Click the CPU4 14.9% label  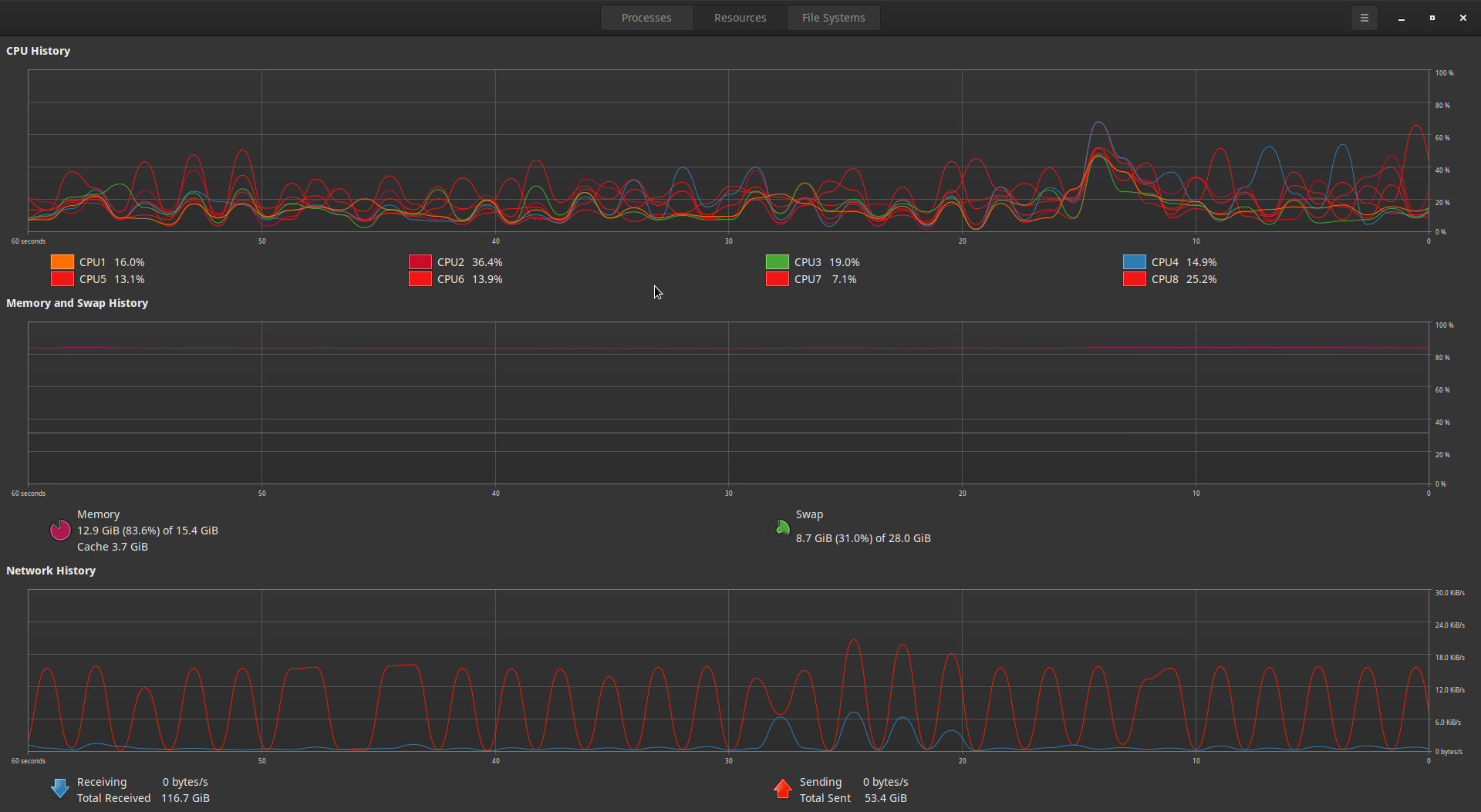[1184, 262]
